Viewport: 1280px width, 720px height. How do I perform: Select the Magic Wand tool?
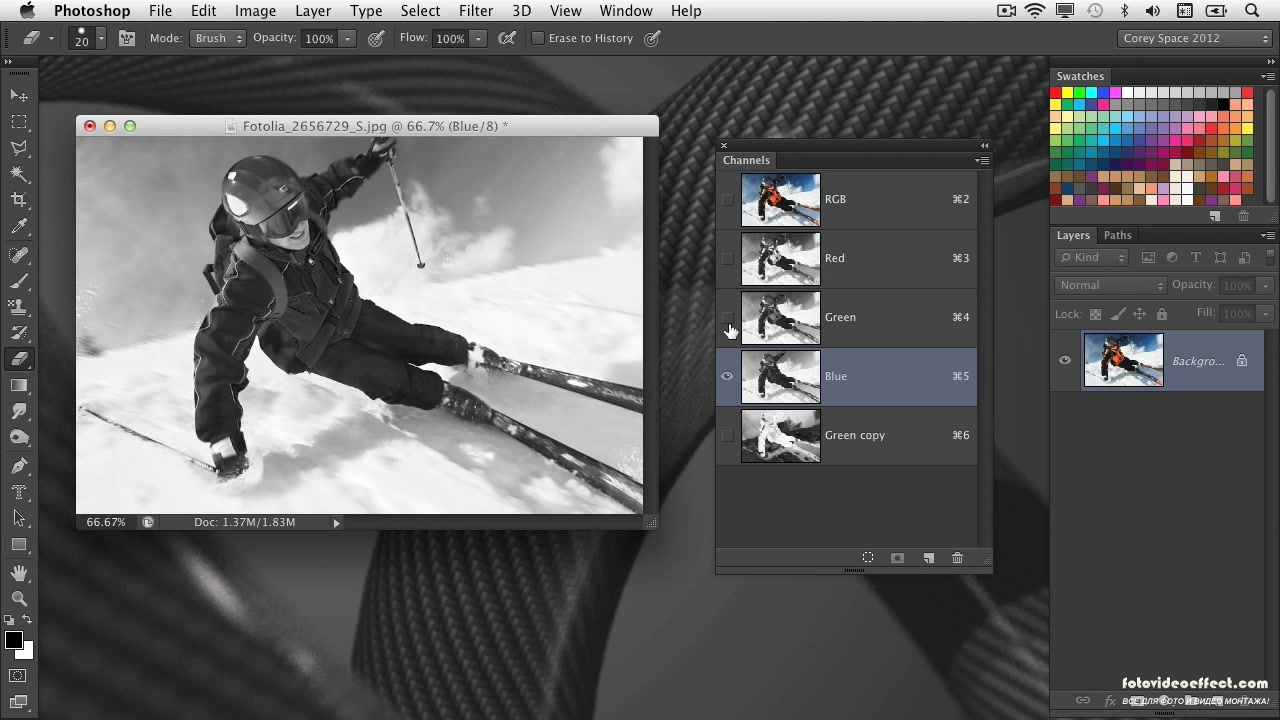tap(19, 174)
